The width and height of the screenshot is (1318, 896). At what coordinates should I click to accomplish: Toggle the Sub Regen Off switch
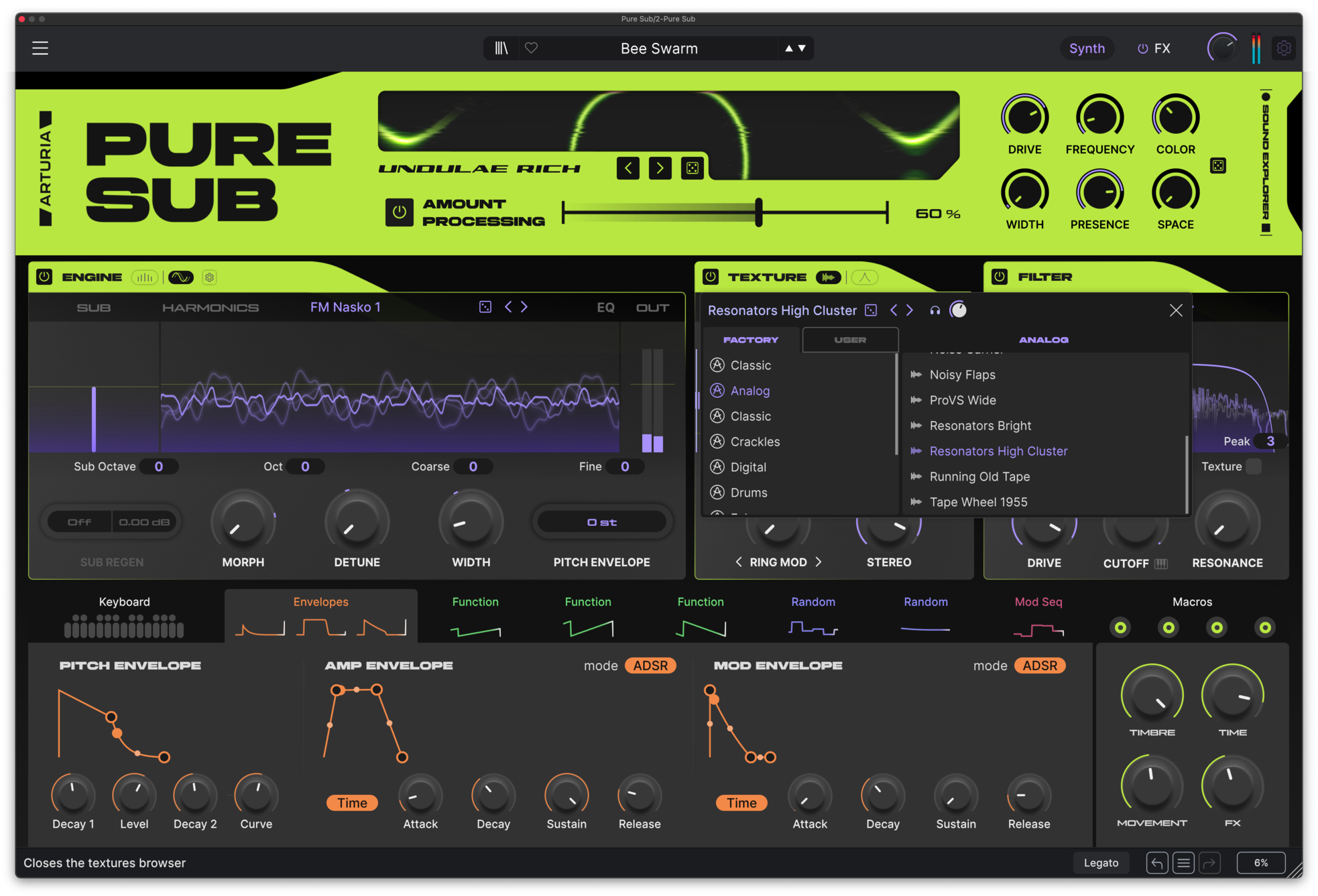[x=79, y=522]
